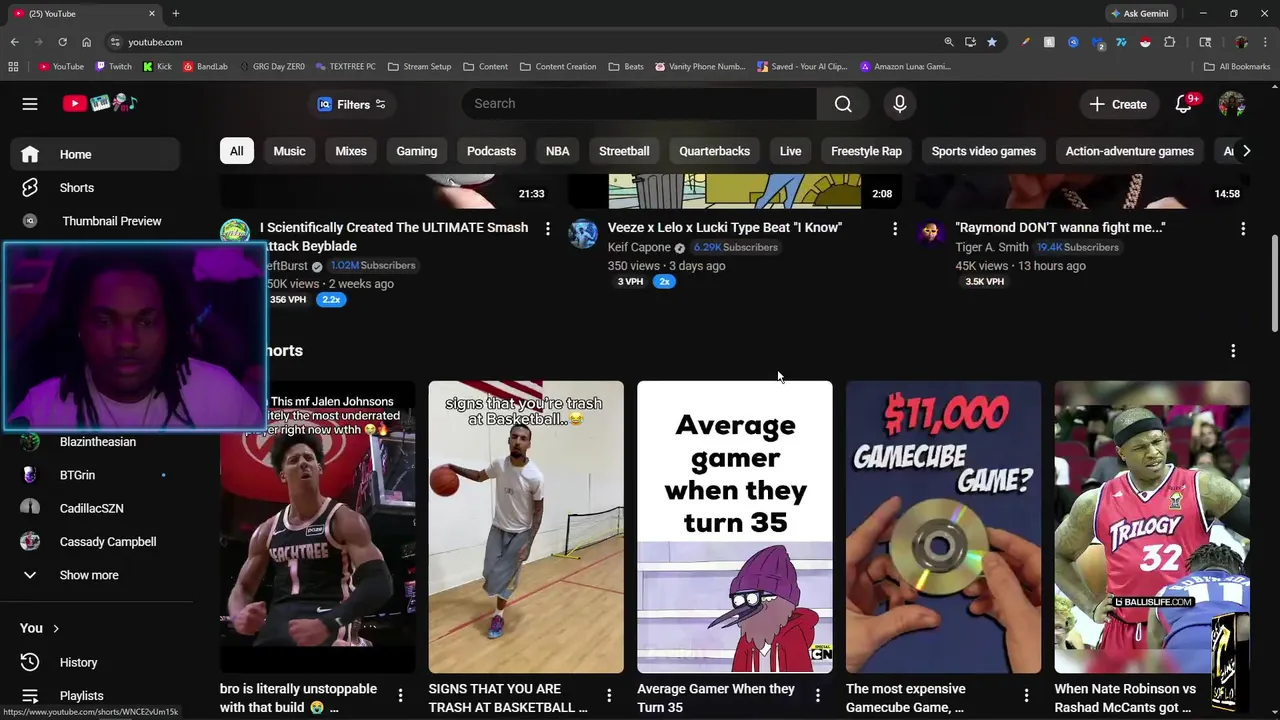This screenshot has width=1280, height=720.
Task: Open Cassady Campbell subscription channel
Action: click(x=96, y=542)
